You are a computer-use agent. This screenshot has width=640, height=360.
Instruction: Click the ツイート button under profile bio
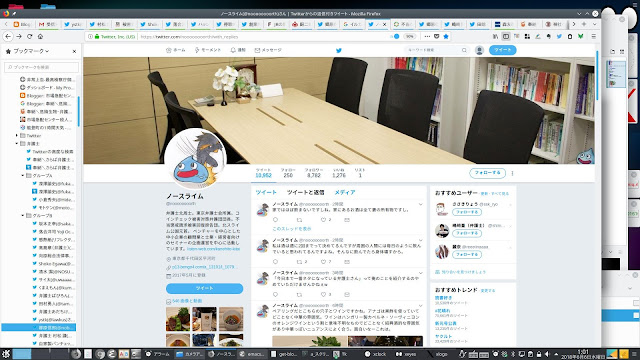tap(204, 289)
